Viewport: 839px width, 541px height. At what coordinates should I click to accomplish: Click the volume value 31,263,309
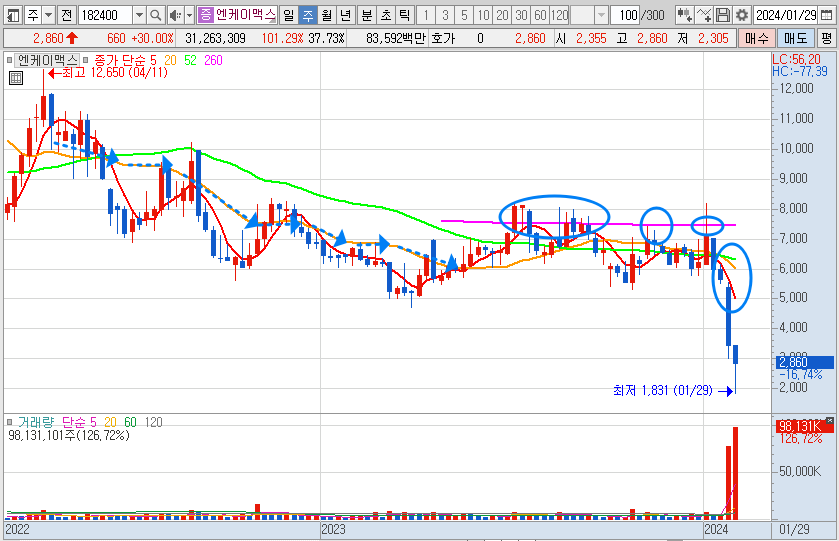[215, 39]
